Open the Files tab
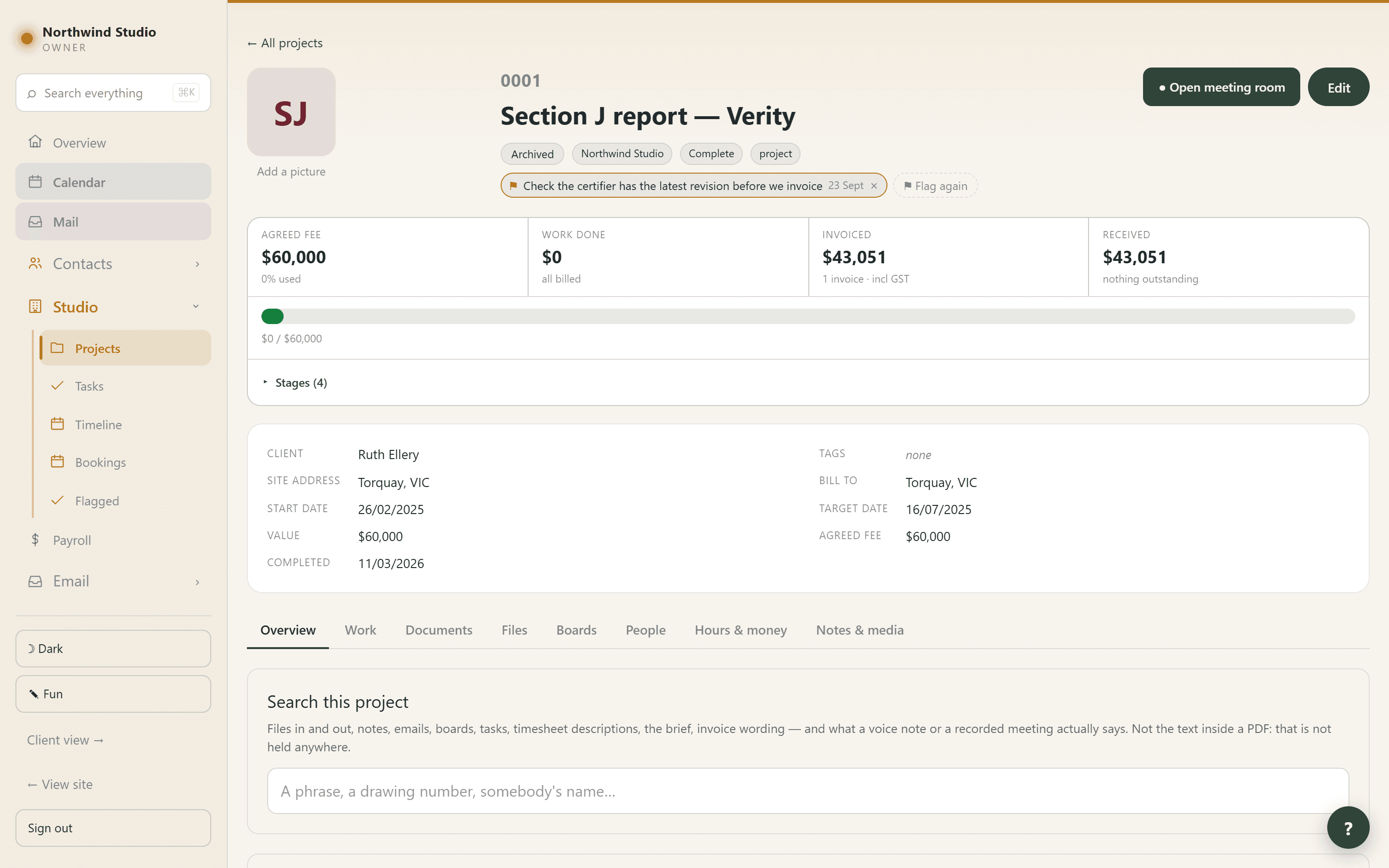The width and height of the screenshot is (1389, 868). coord(514,630)
